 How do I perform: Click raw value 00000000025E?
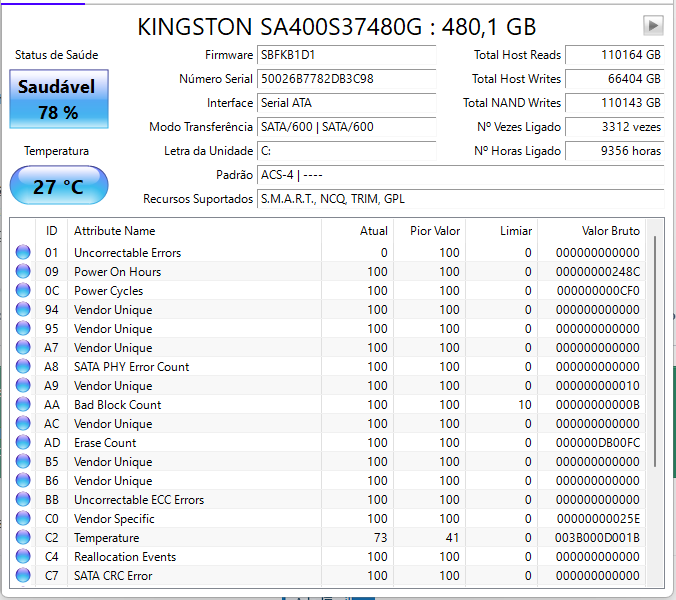[598, 519]
